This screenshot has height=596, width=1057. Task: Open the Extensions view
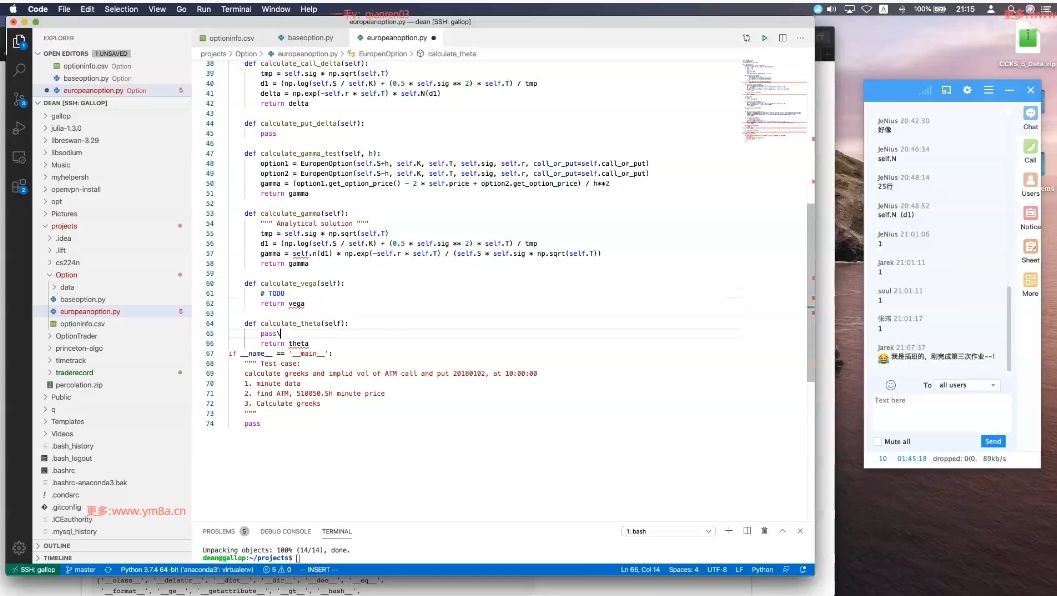click(20, 186)
